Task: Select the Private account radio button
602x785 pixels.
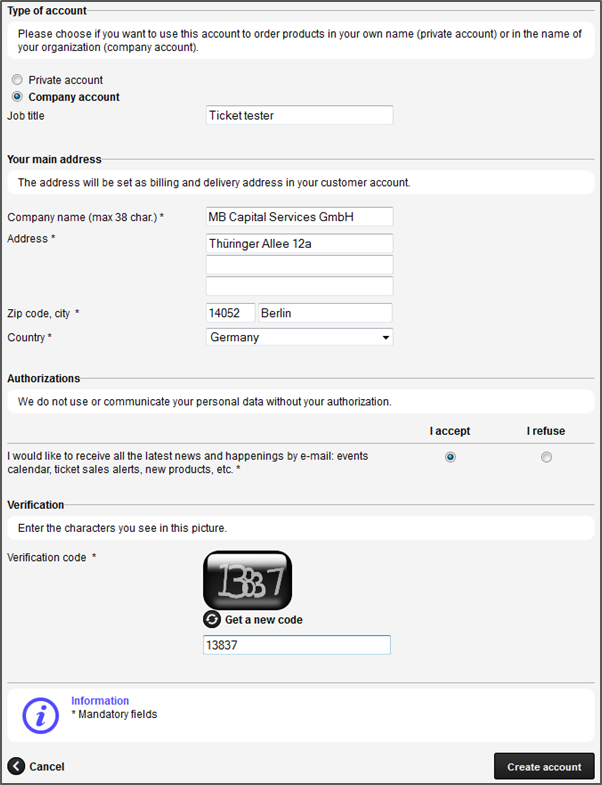Action: click(18, 80)
